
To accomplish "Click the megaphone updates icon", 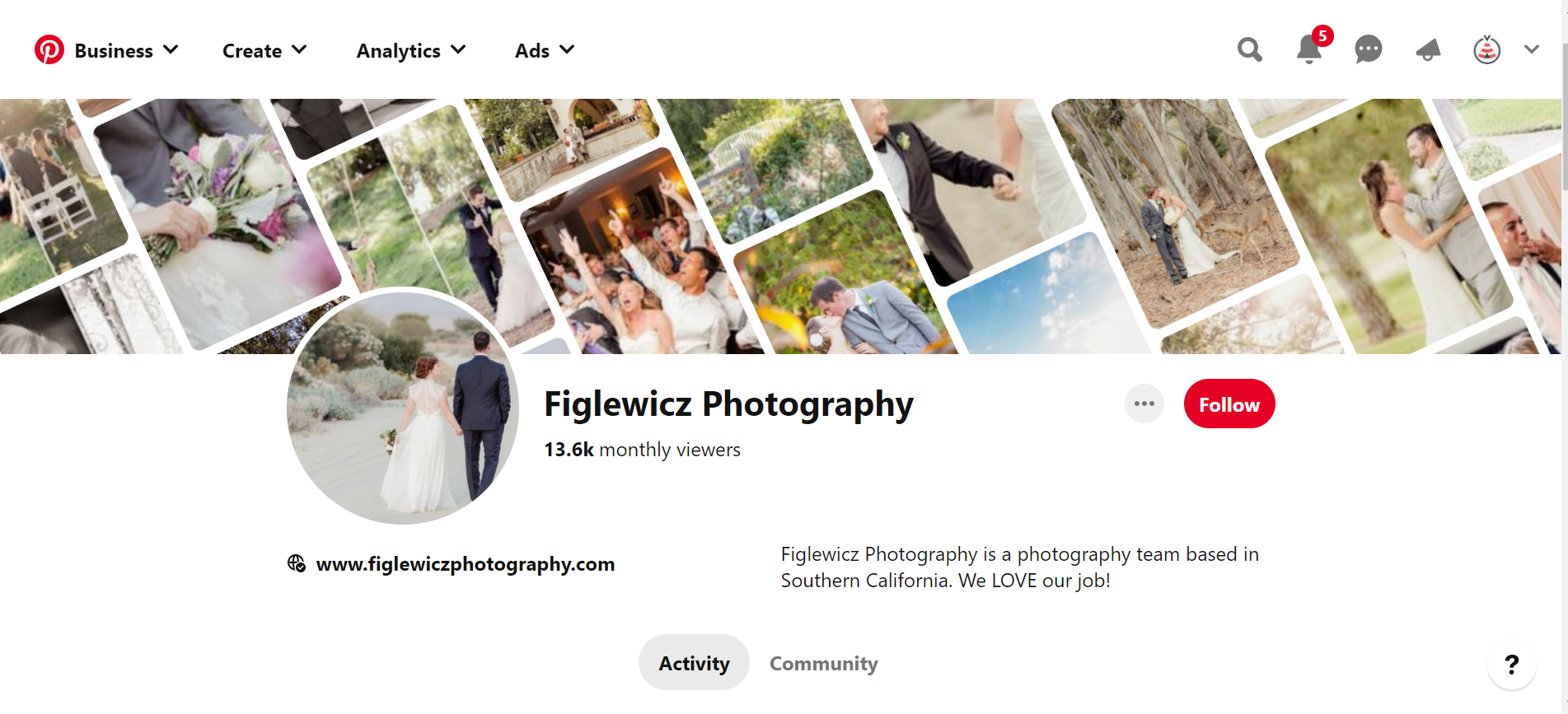I will tap(1428, 50).
